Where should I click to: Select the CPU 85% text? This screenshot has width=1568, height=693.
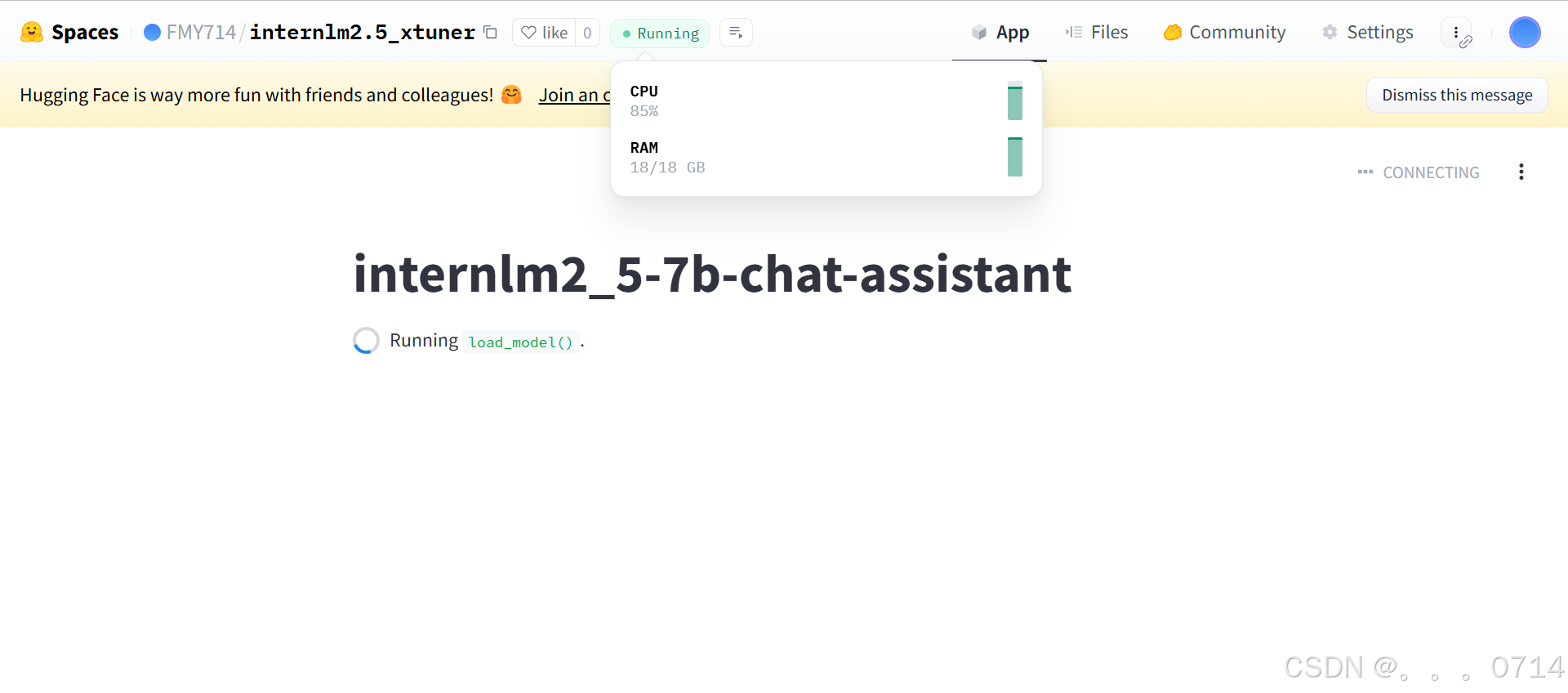644,101
